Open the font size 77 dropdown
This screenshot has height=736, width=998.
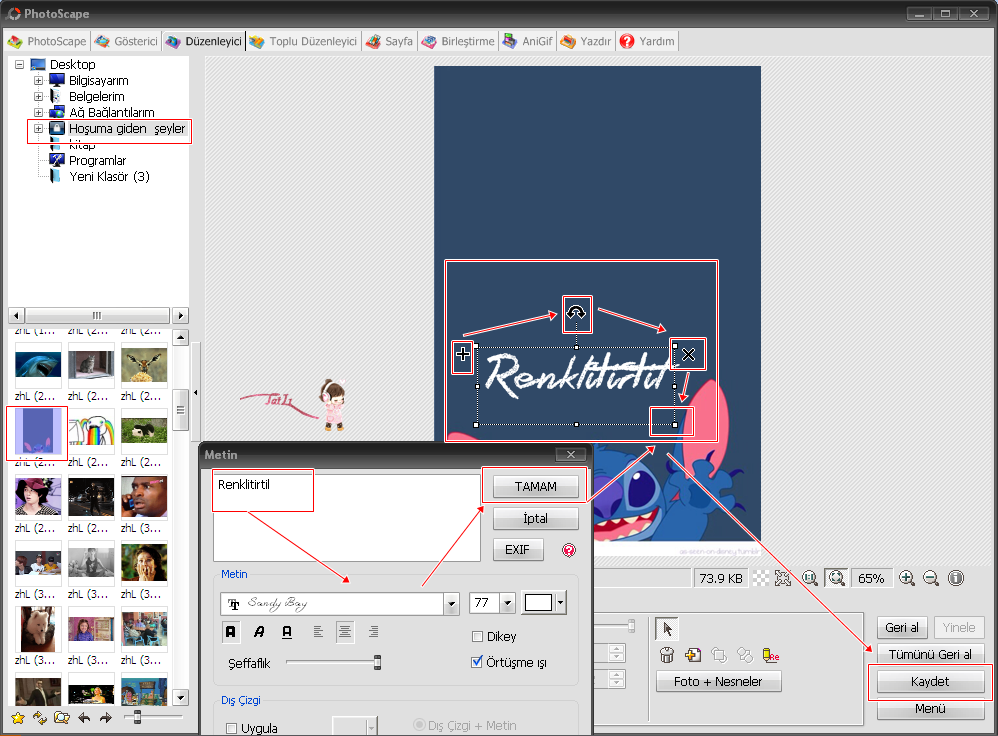(507, 603)
